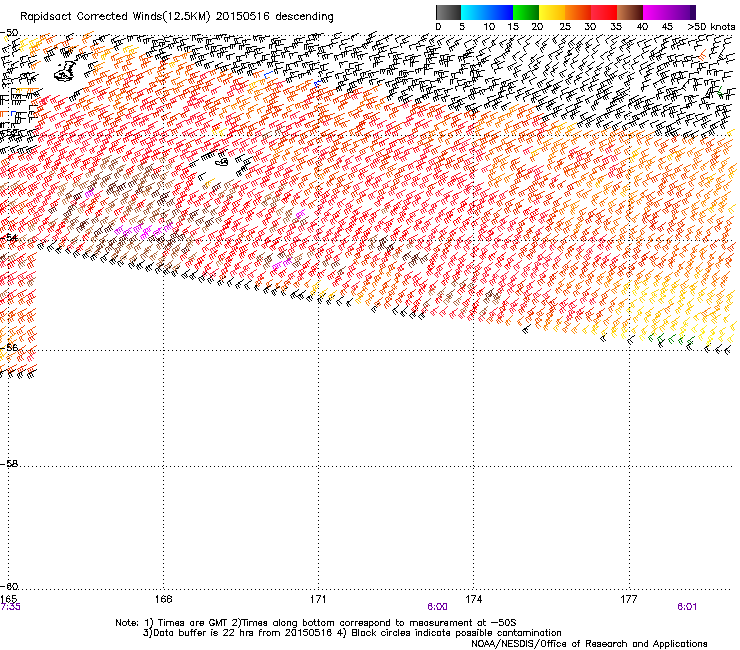Click the yellow 20–25 knots legend segment
Image resolution: width=740 pixels, height=650 pixels.
tap(552, 12)
